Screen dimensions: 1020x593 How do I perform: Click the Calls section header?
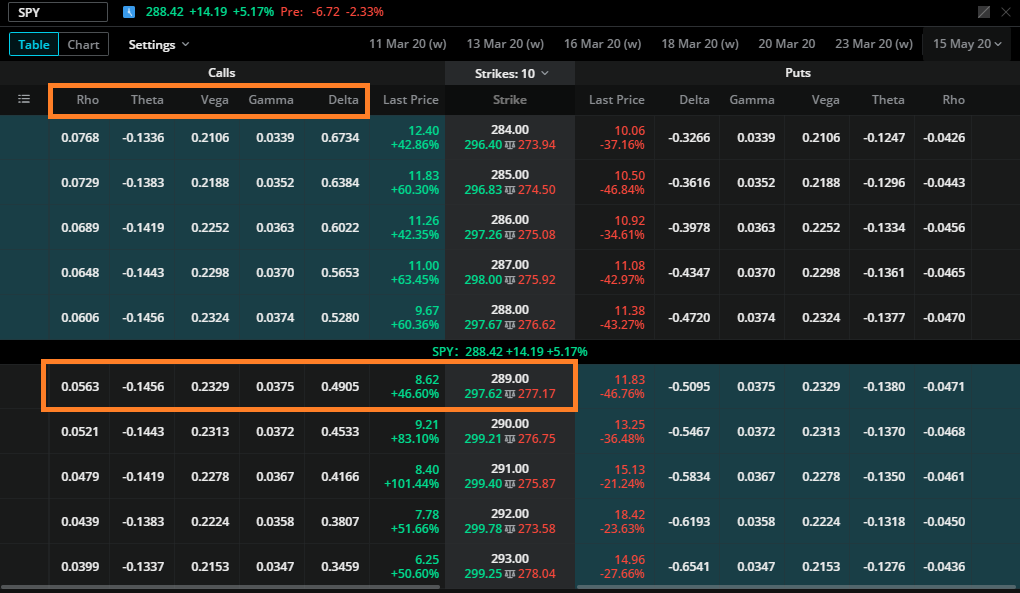[222, 73]
